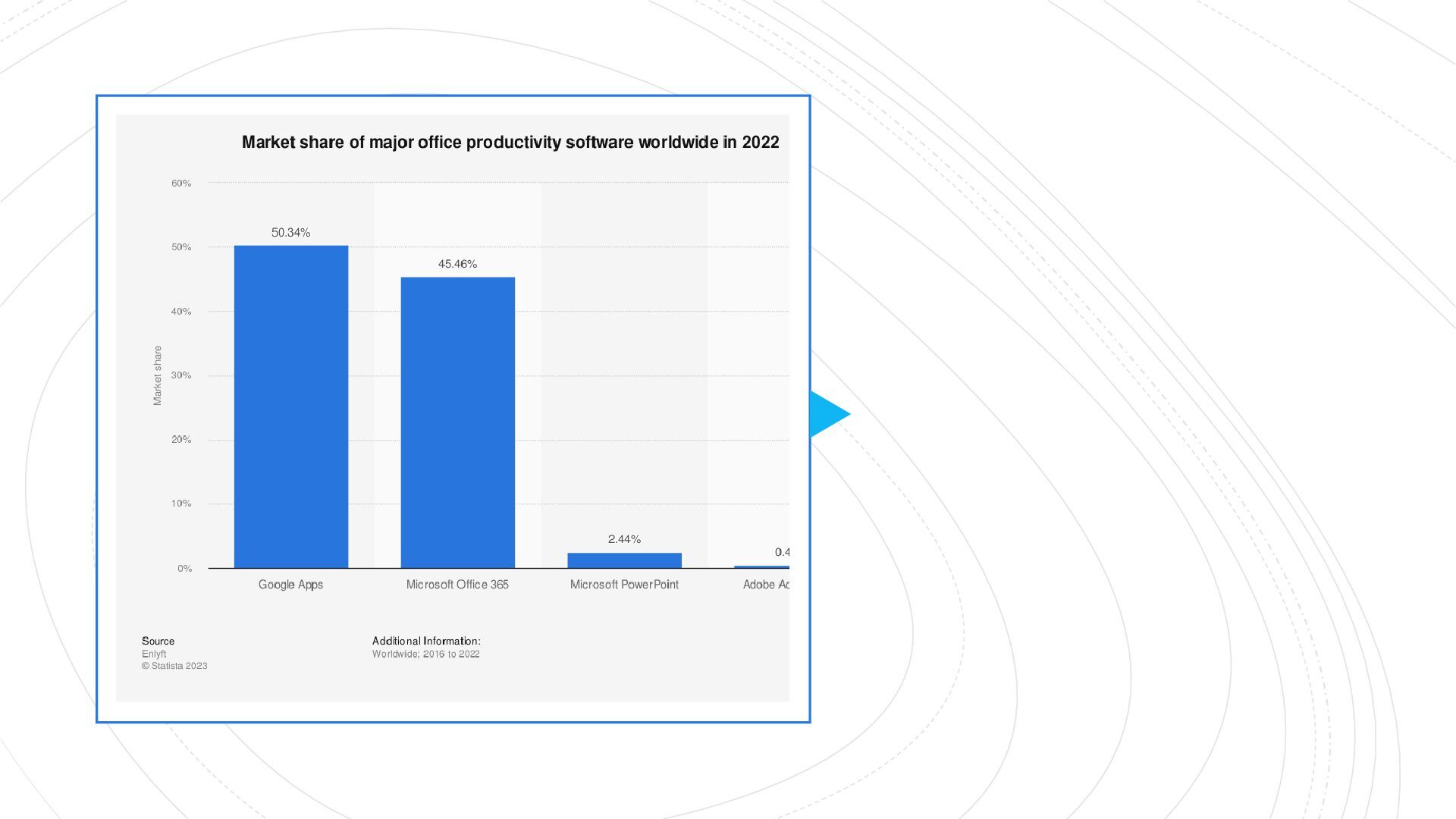Click the 2.44% value label

pos(625,539)
